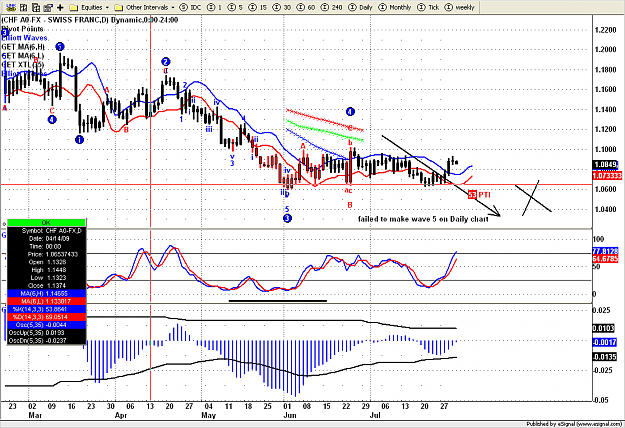625x428 pixels.
Task: Click data window Date row 04/14/09
Action: 47,238
